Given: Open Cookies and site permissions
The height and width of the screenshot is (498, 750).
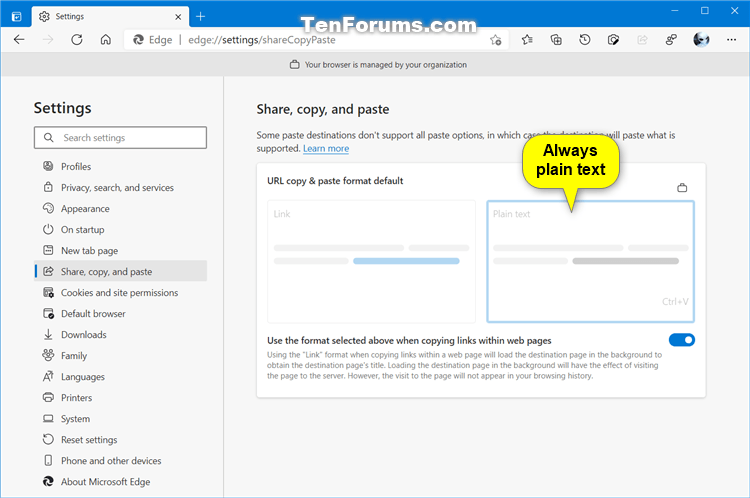Looking at the screenshot, I should (x=121, y=293).
